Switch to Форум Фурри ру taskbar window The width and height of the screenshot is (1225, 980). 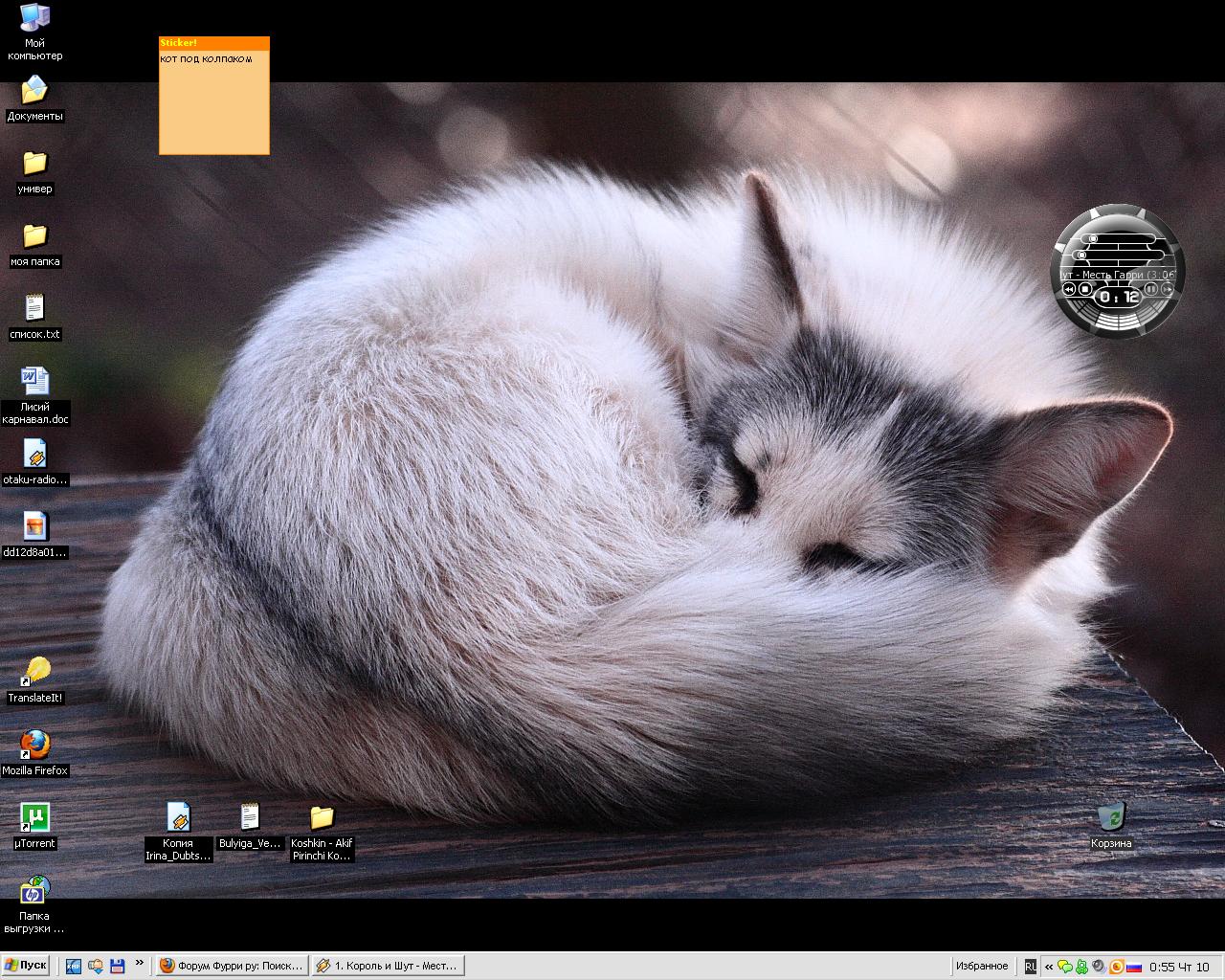click(231, 966)
